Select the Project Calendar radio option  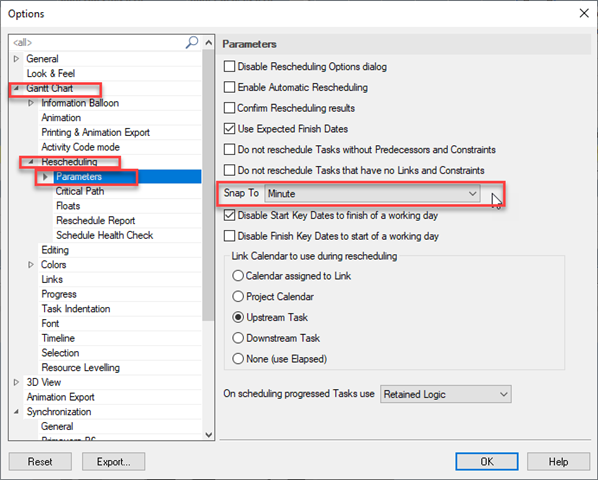[238, 296]
